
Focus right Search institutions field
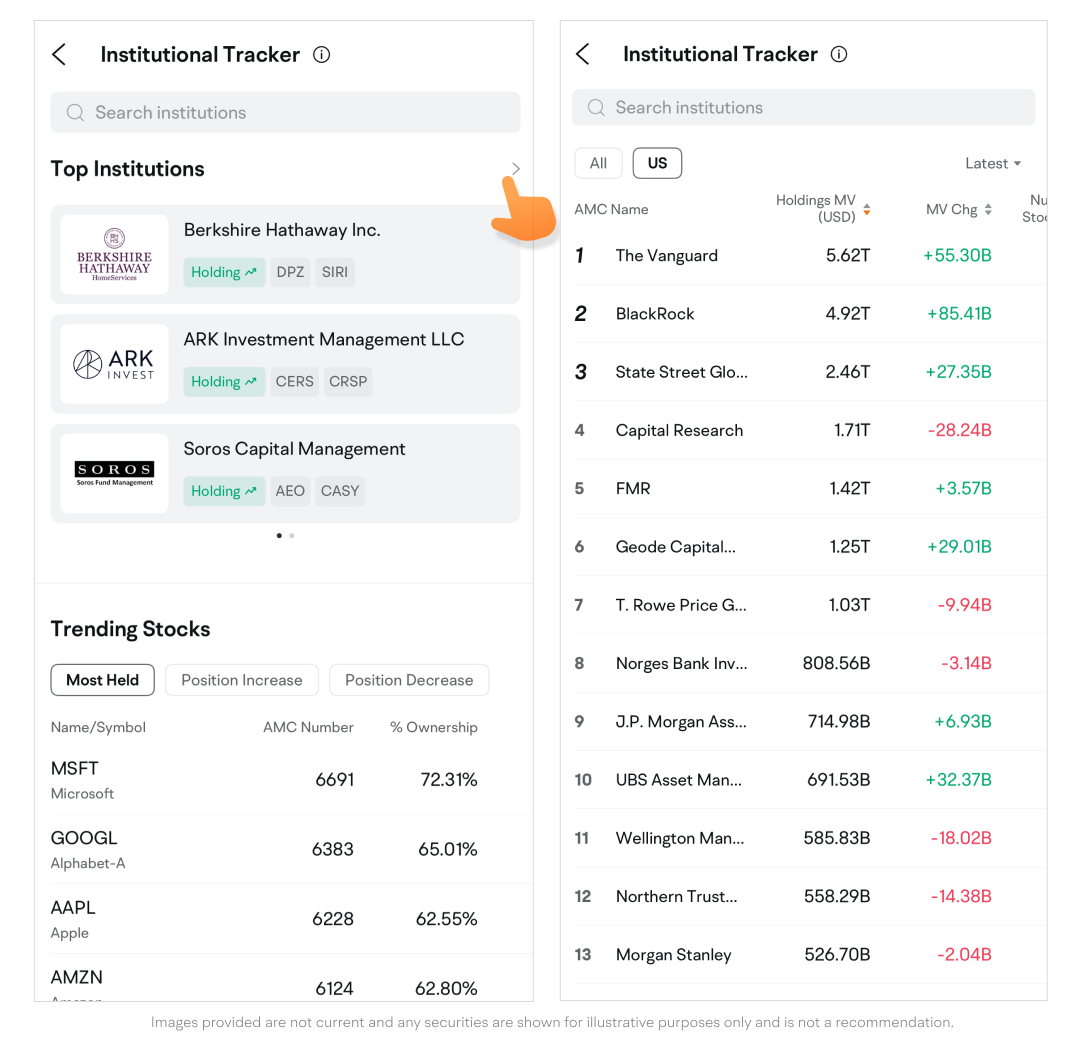pos(804,107)
